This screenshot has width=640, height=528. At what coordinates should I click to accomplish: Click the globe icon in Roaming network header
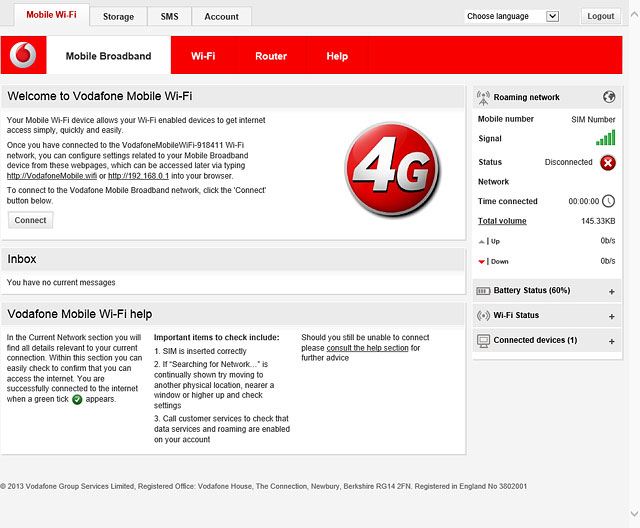pos(609,97)
